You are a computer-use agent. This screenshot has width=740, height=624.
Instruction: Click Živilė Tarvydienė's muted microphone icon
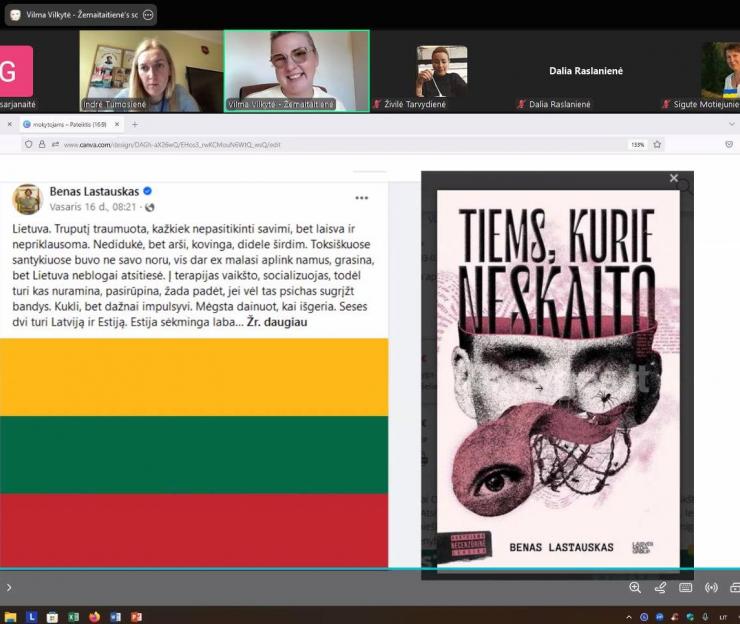(377, 104)
